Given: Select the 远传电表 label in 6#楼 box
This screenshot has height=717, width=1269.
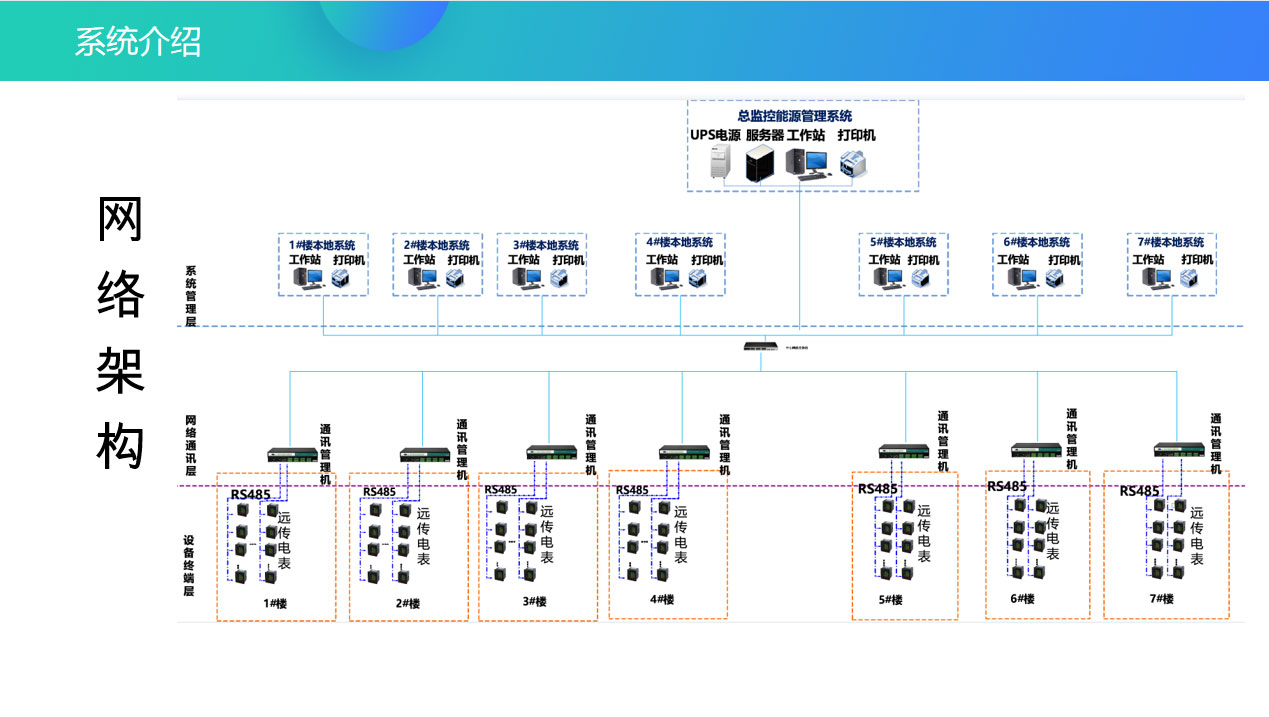Looking at the screenshot, I should tap(1052, 531).
